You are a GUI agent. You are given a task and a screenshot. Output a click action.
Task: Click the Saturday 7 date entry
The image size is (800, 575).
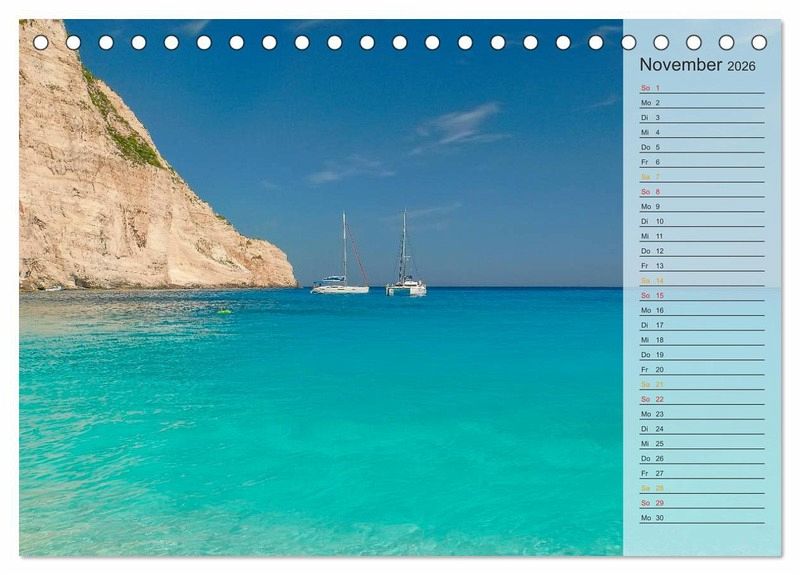coord(701,177)
